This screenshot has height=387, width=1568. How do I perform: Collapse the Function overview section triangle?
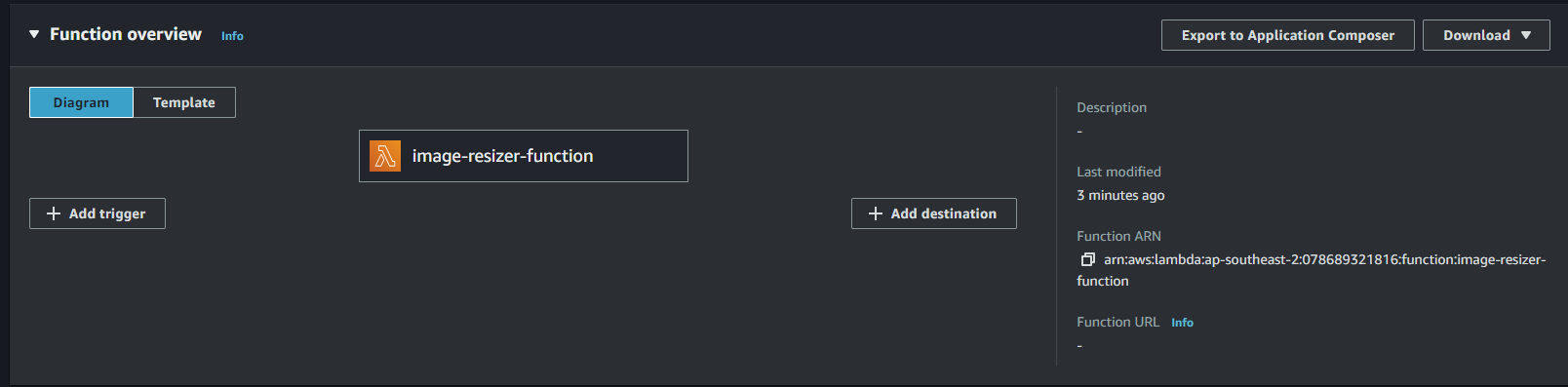point(34,34)
